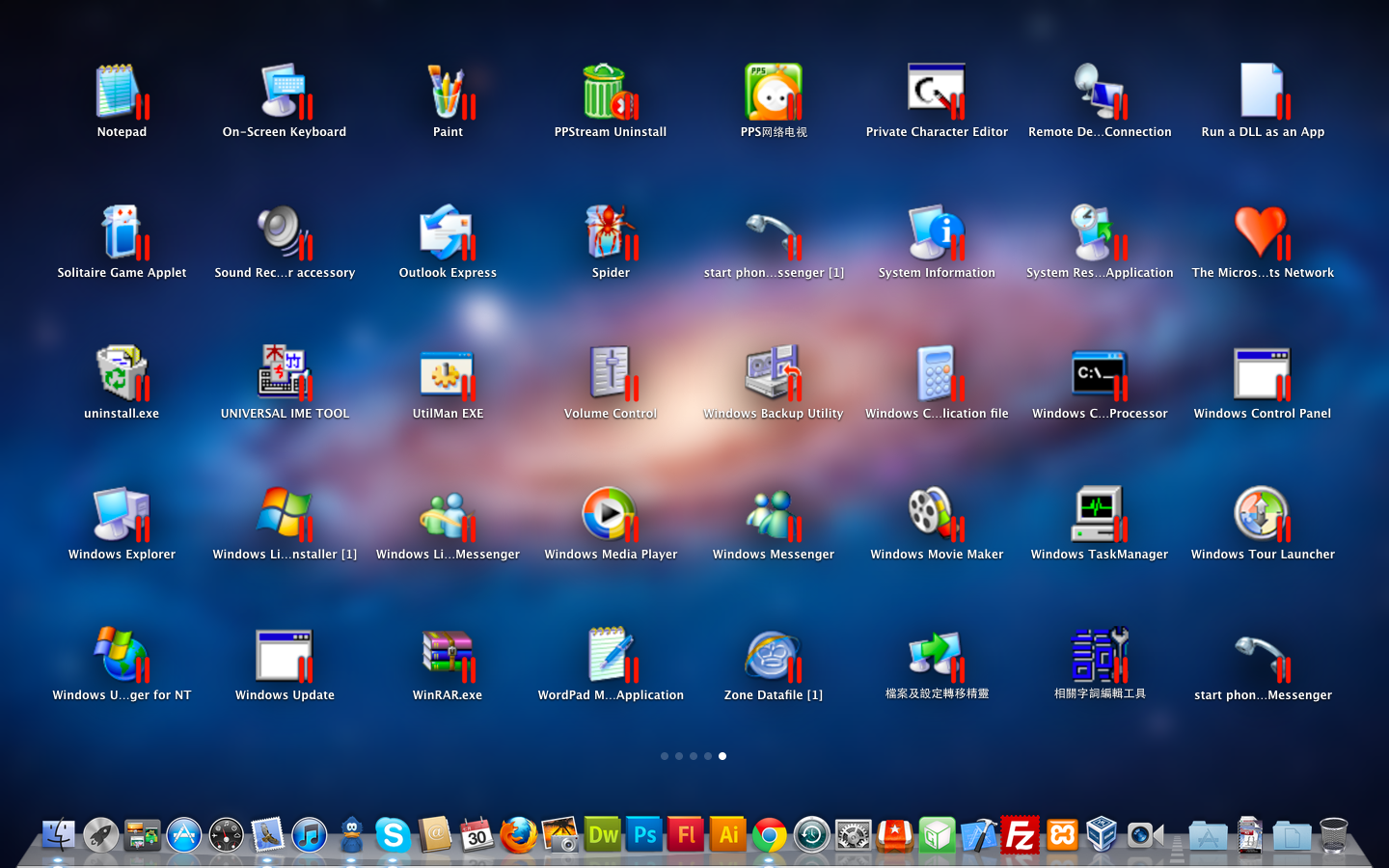Open Windows C...Processor command prompt

point(1100,373)
